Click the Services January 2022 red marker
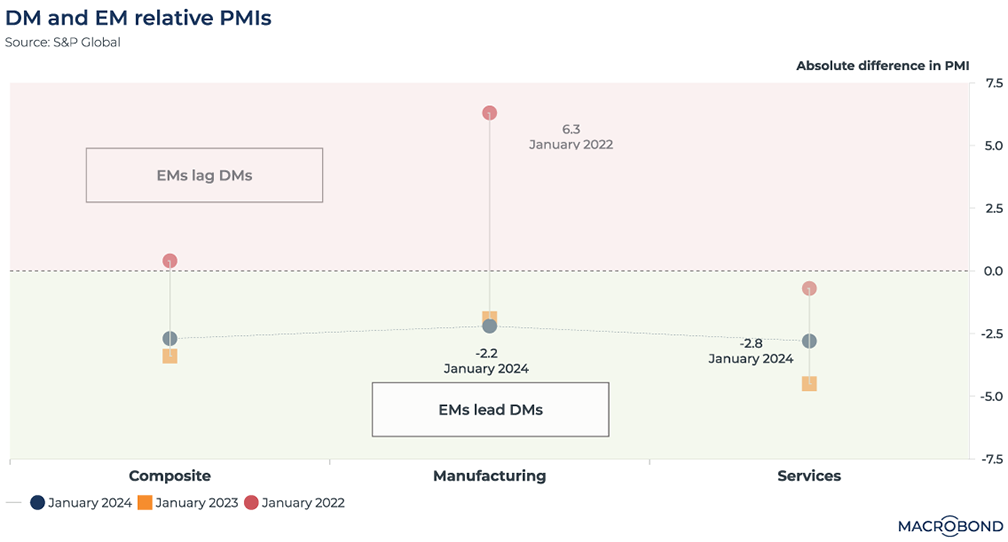 (809, 289)
